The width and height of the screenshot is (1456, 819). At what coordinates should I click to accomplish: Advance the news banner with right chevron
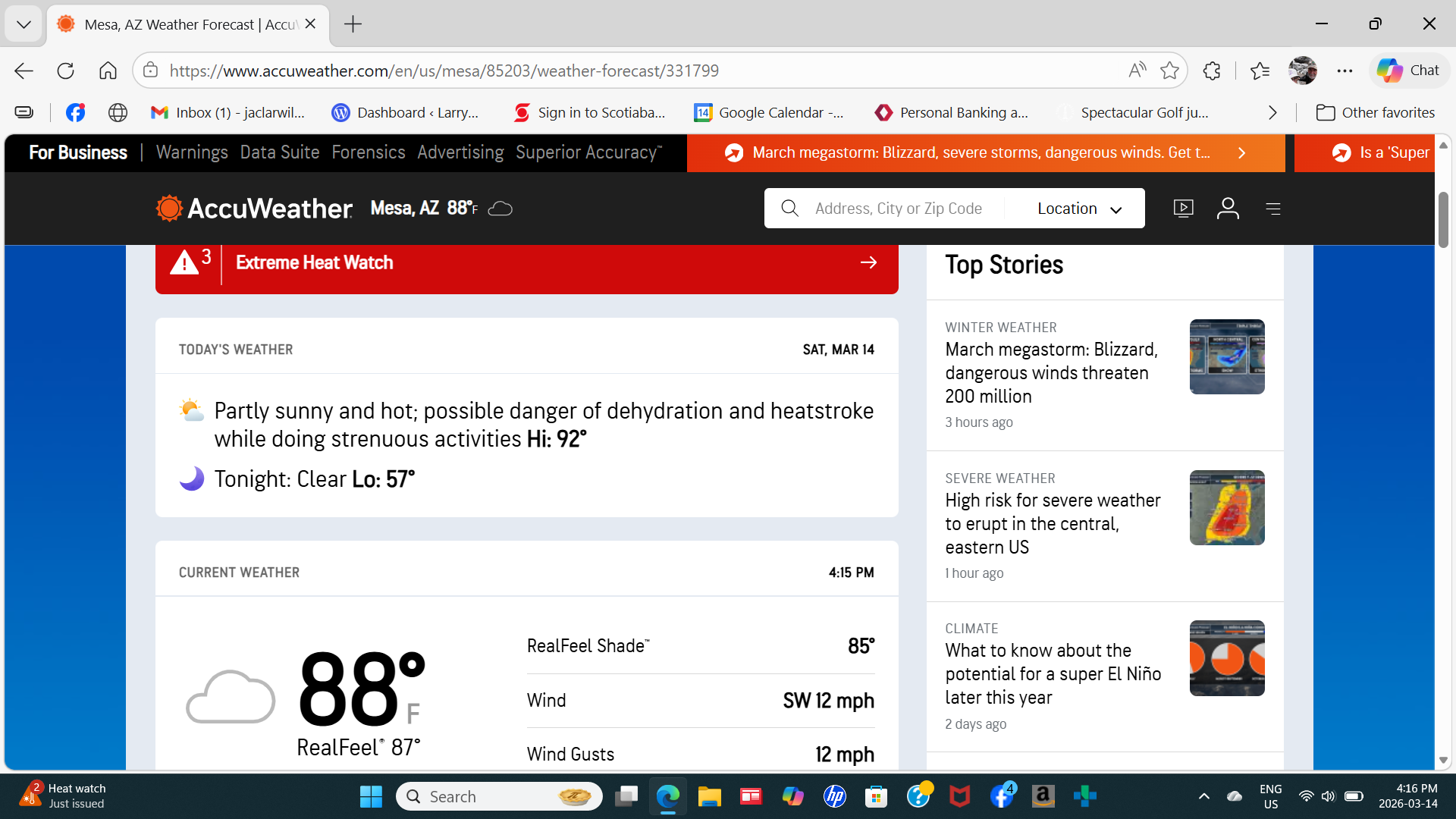tap(1241, 152)
